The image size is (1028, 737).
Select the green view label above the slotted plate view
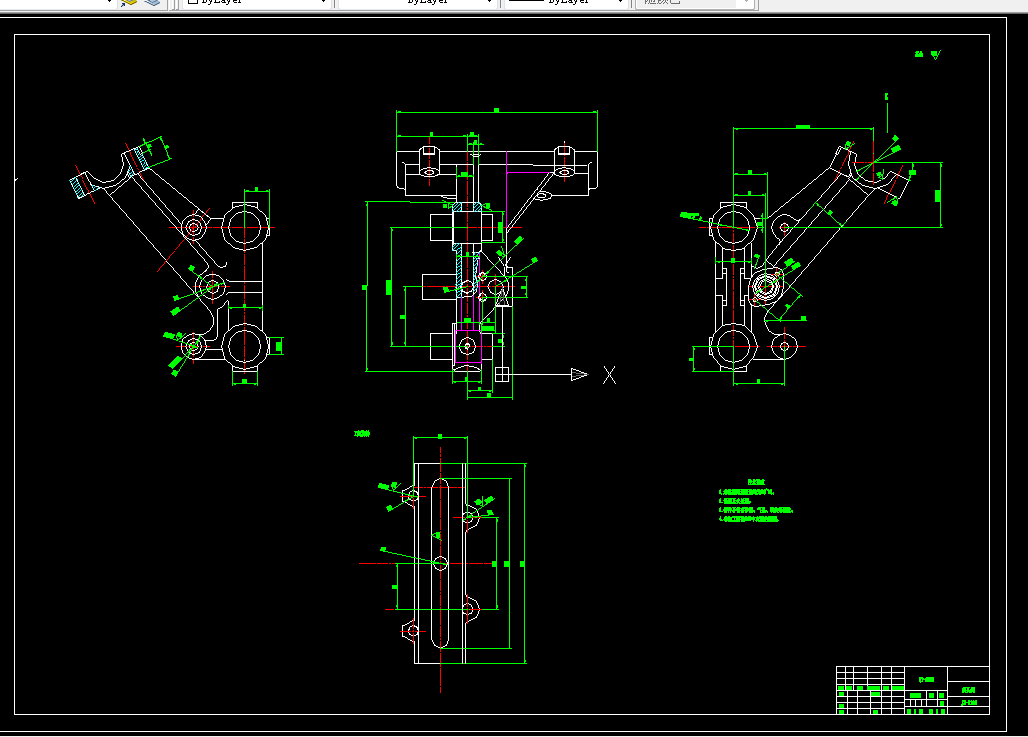(362, 433)
